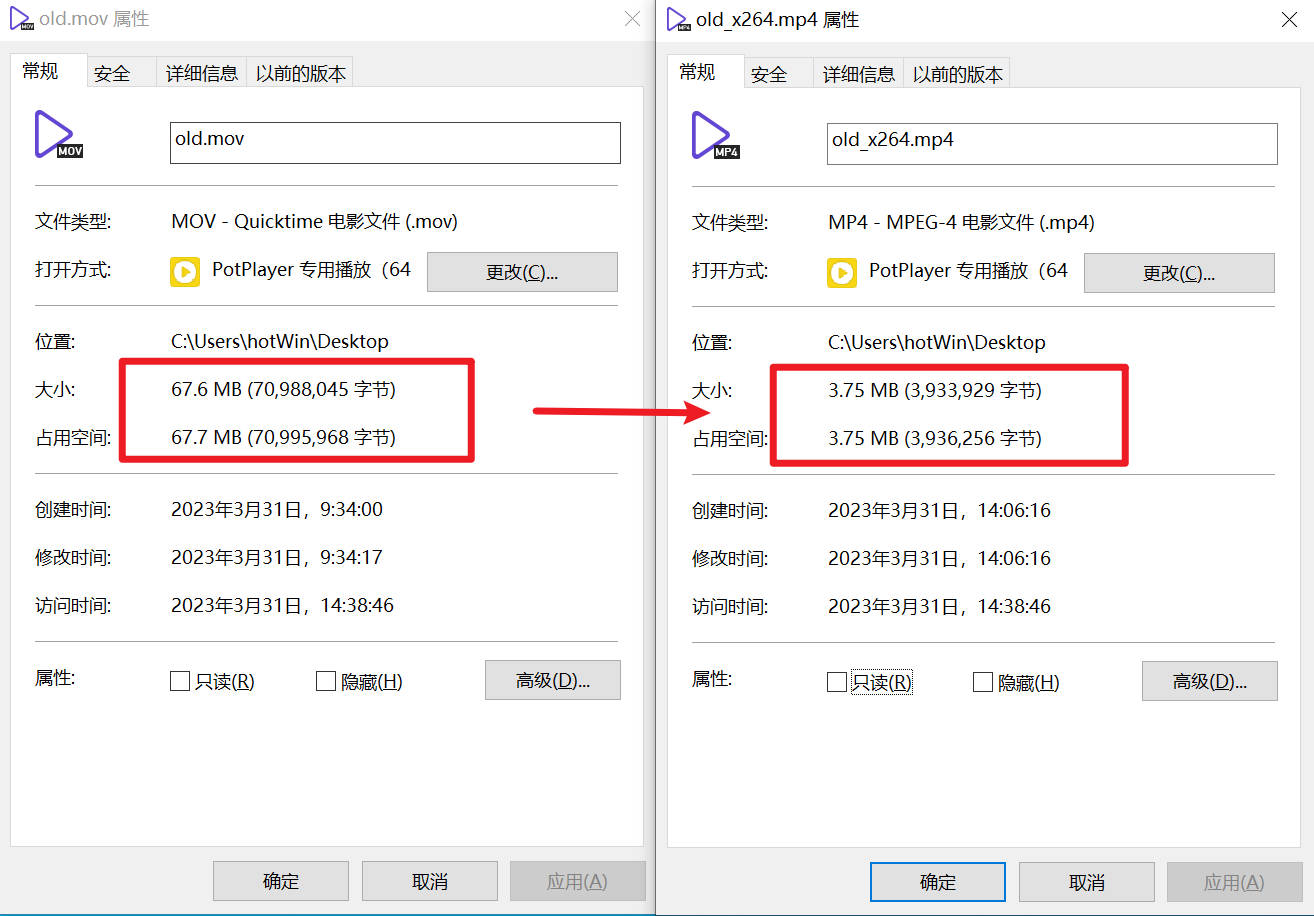Image resolution: width=1314 pixels, height=916 pixels.
Task: Click the old_x264.mp4 MP4 file icon
Action: click(x=714, y=138)
